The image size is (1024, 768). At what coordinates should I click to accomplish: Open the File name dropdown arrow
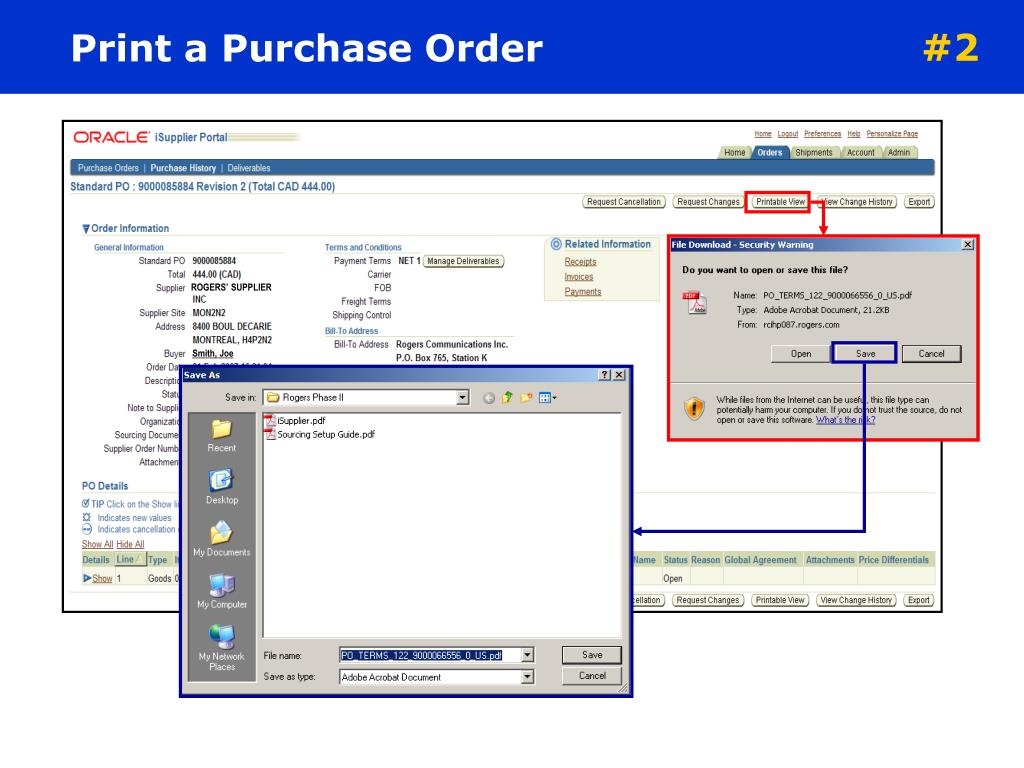pos(528,654)
